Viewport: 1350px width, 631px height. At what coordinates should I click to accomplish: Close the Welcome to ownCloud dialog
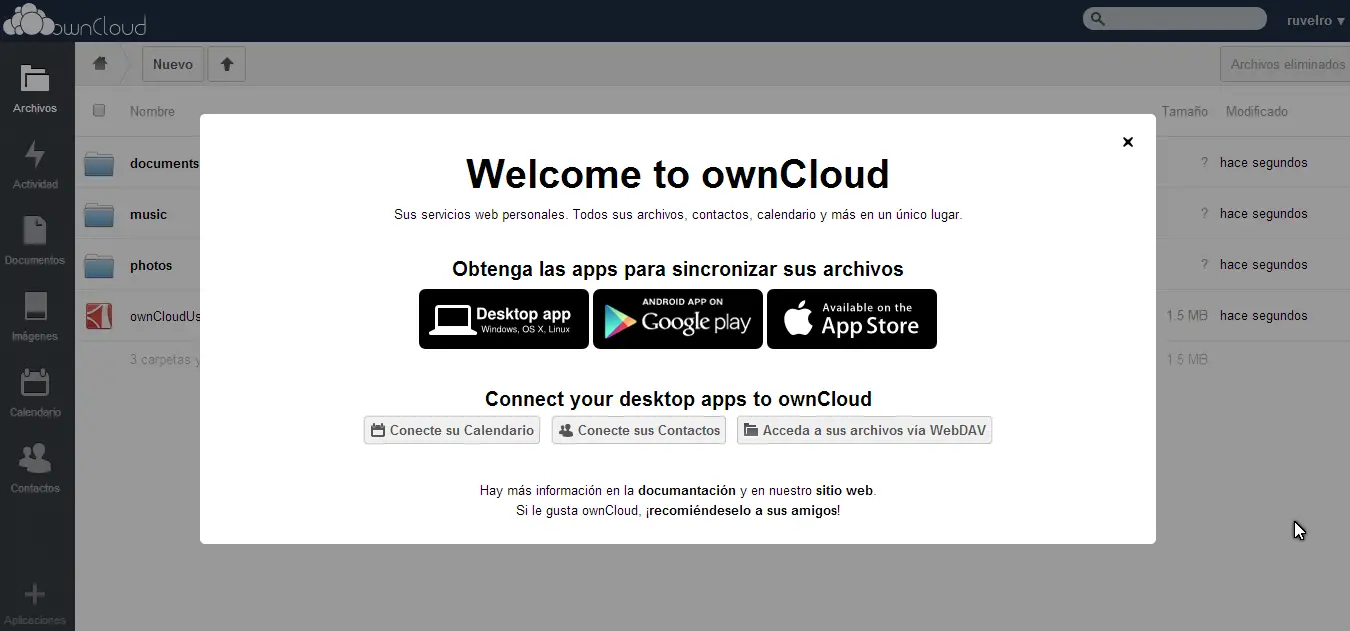[x=1128, y=142]
